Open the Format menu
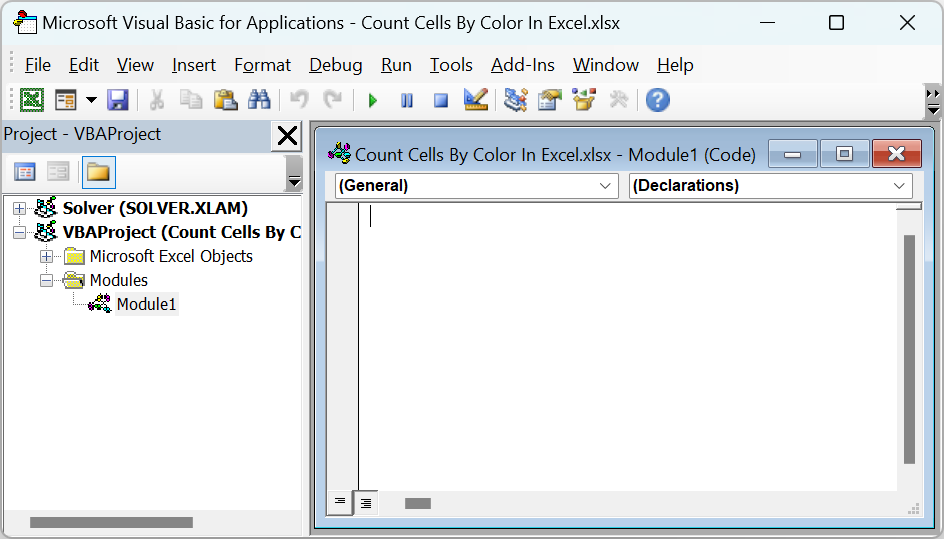The height and width of the screenshot is (539, 944). pos(262,65)
